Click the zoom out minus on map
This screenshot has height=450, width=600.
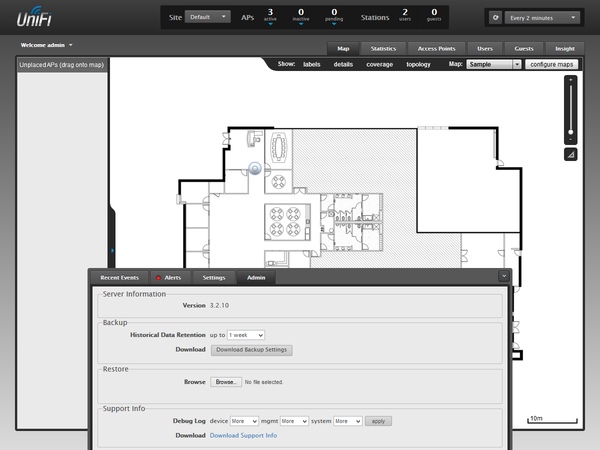[571, 139]
